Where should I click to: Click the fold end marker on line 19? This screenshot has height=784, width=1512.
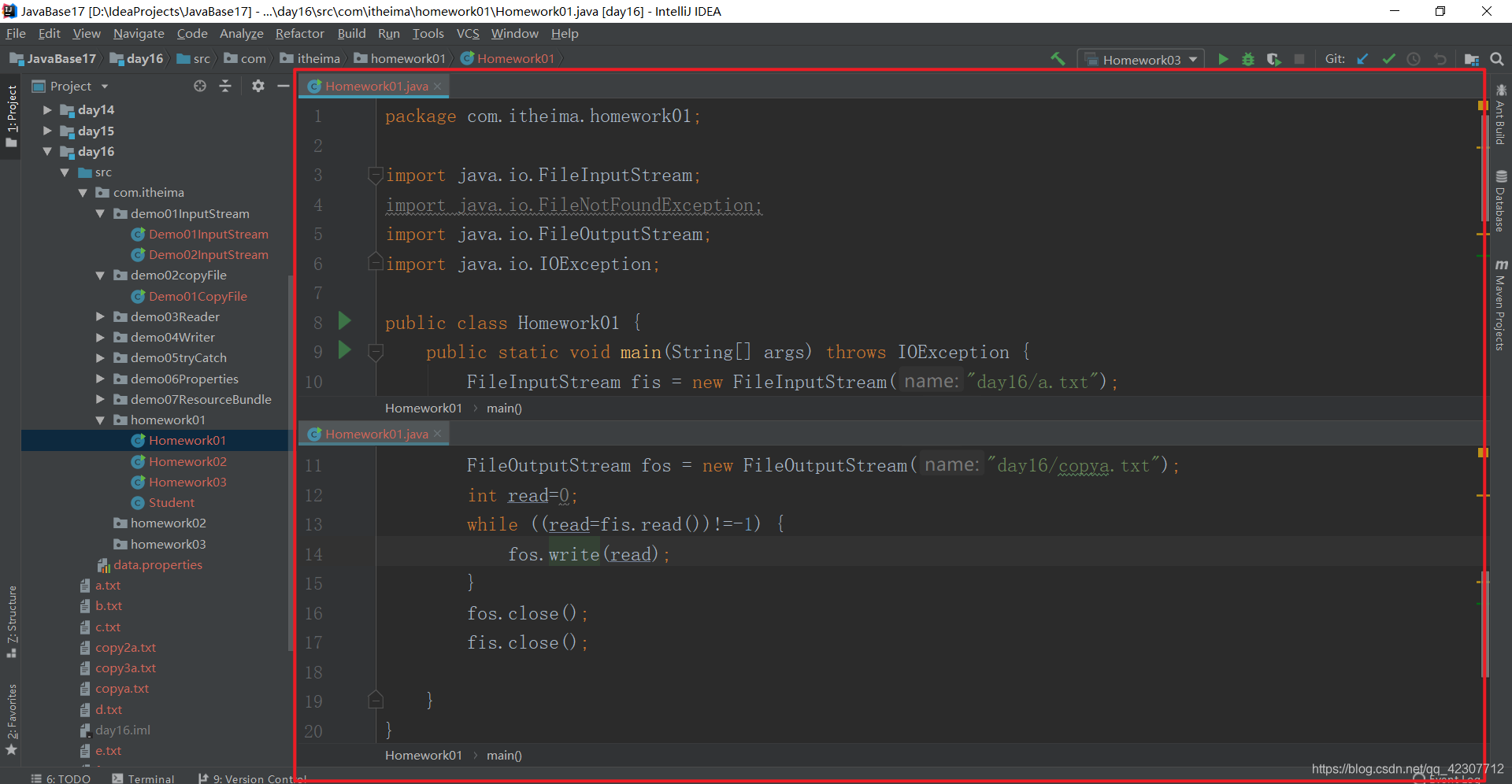(376, 699)
